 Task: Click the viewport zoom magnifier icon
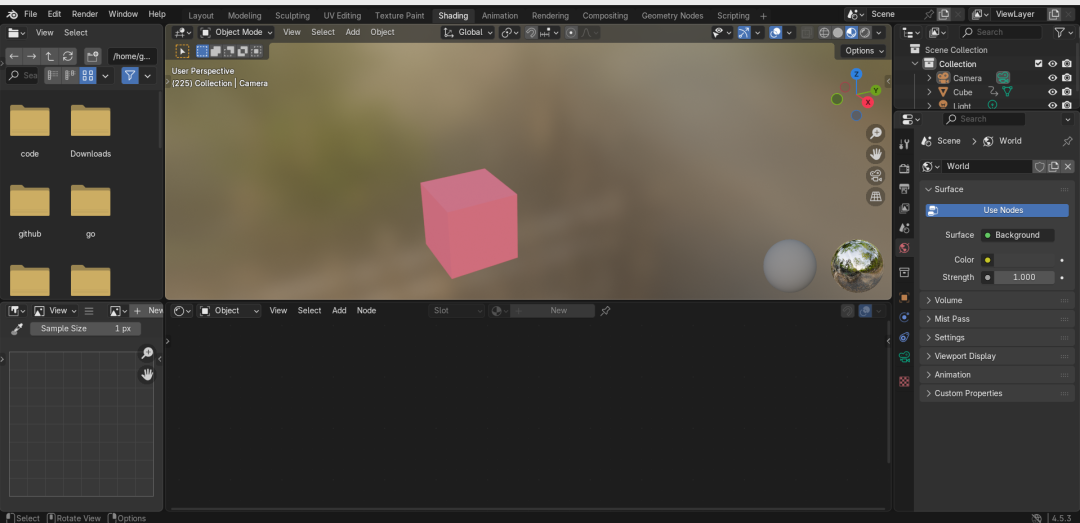click(875, 134)
